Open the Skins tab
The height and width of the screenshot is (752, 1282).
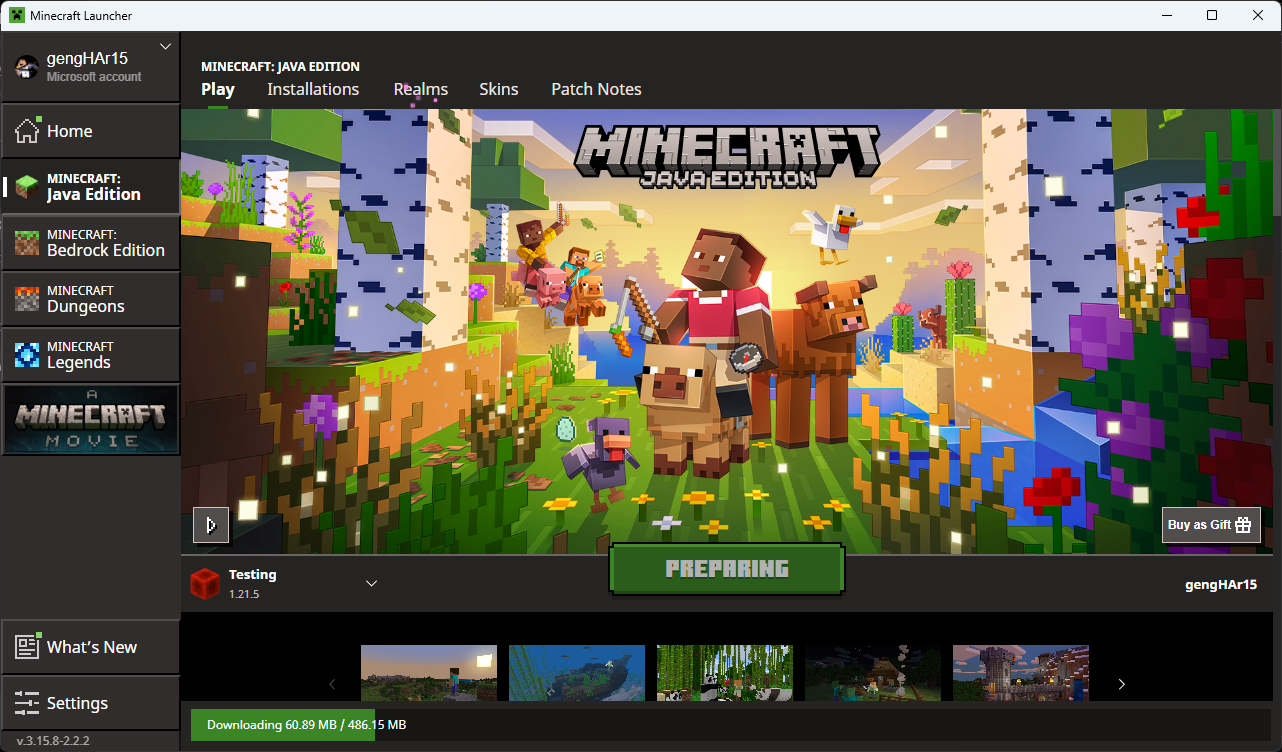pyautogui.click(x=498, y=89)
